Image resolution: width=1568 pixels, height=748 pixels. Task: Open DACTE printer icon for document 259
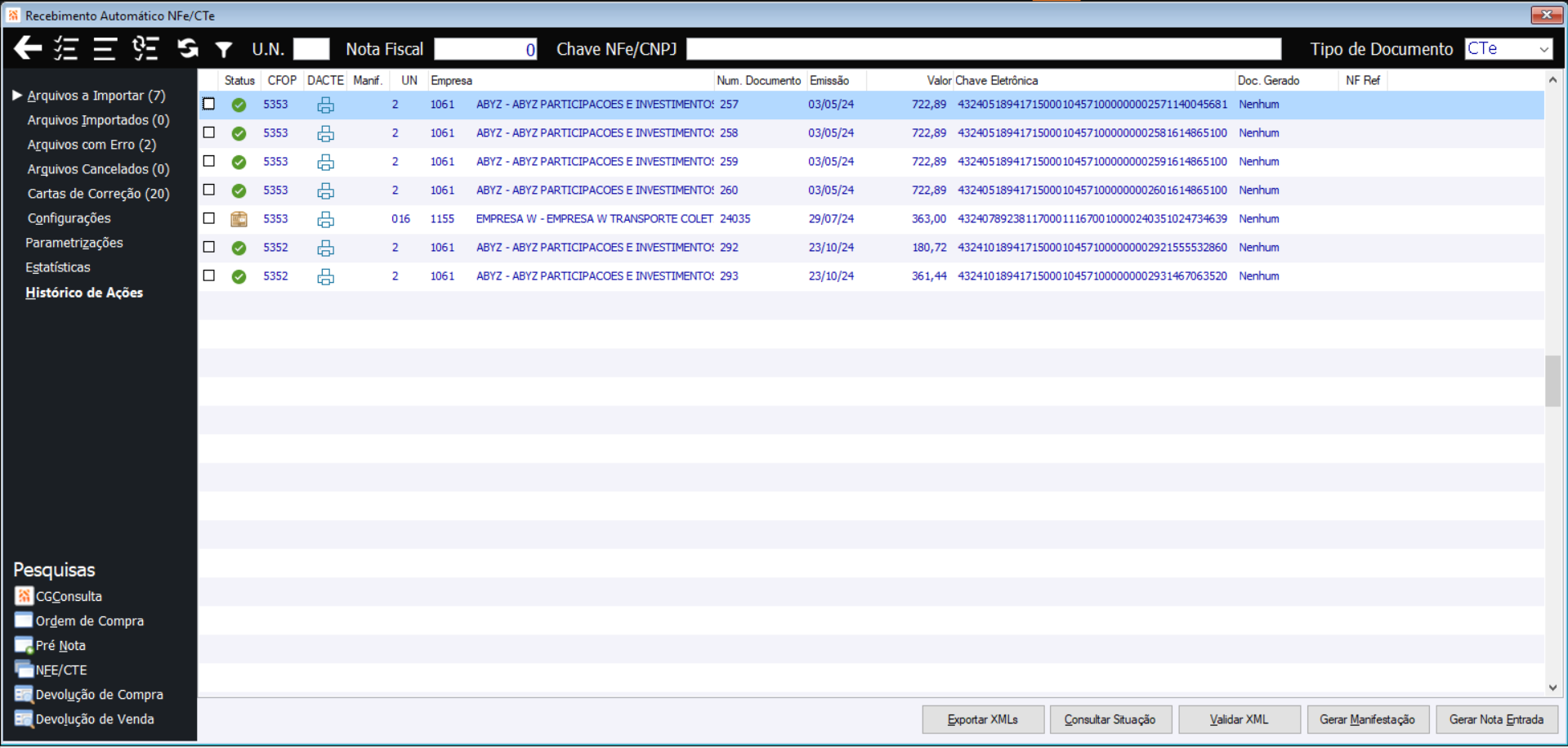(325, 162)
